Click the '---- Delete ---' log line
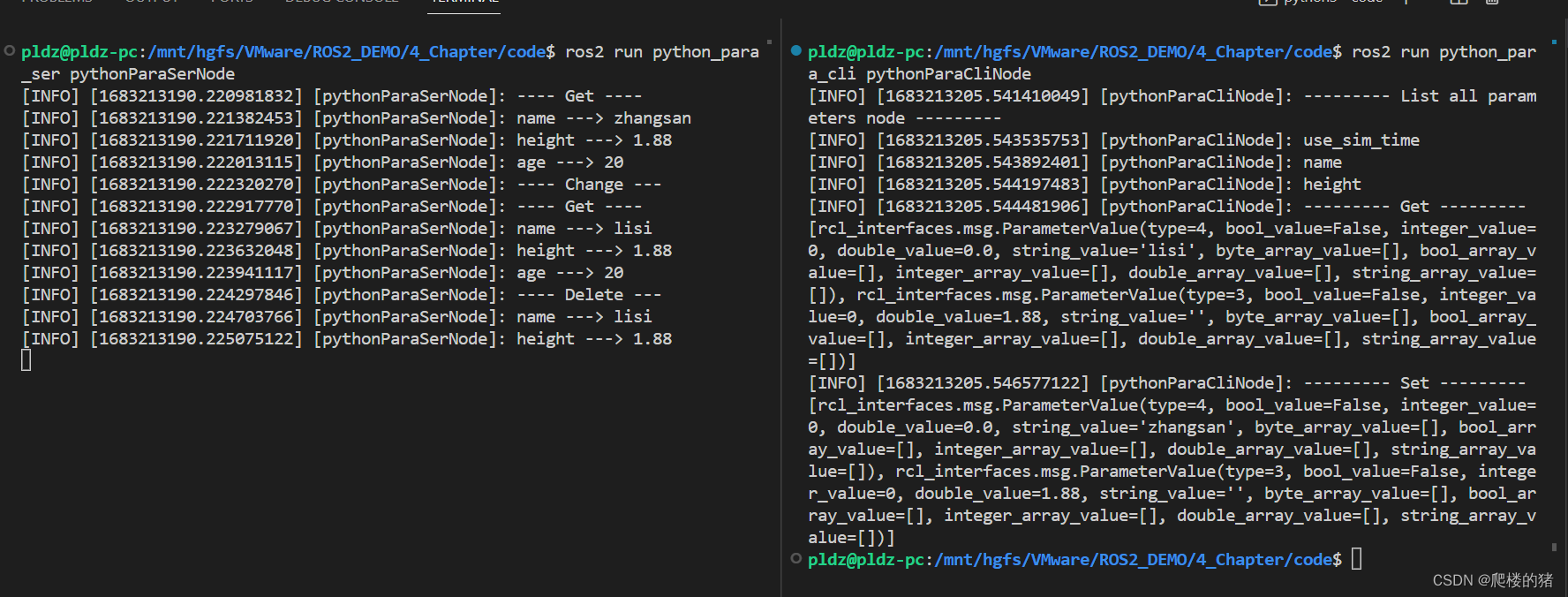 (x=342, y=295)
